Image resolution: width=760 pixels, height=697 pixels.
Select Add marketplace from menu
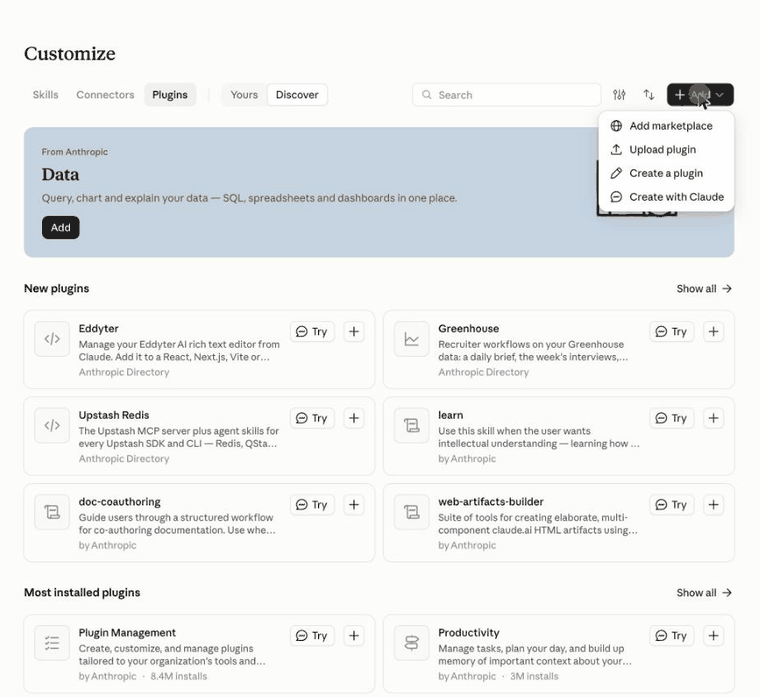coord(666,126)
